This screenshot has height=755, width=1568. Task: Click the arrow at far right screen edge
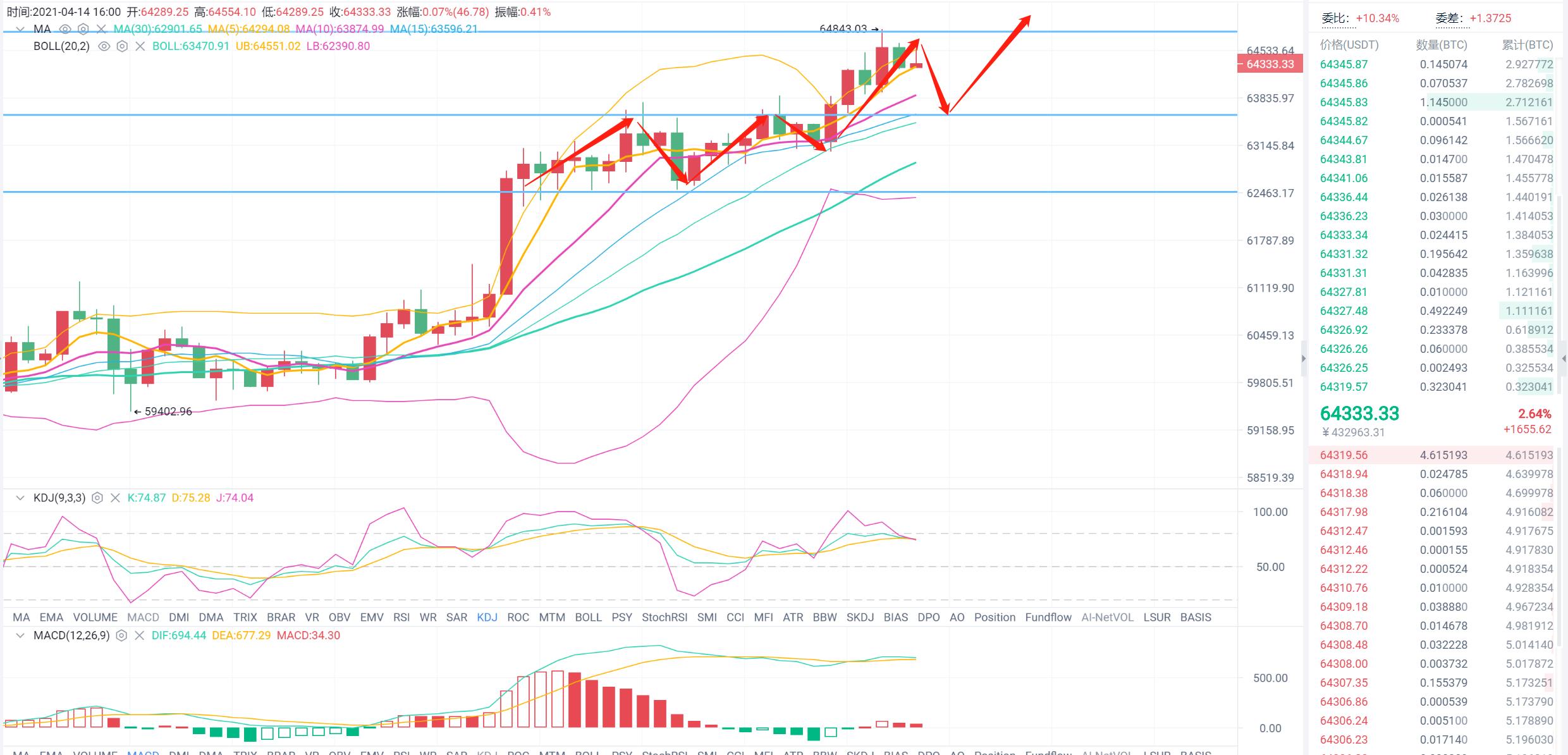[x=1563, y=359]
